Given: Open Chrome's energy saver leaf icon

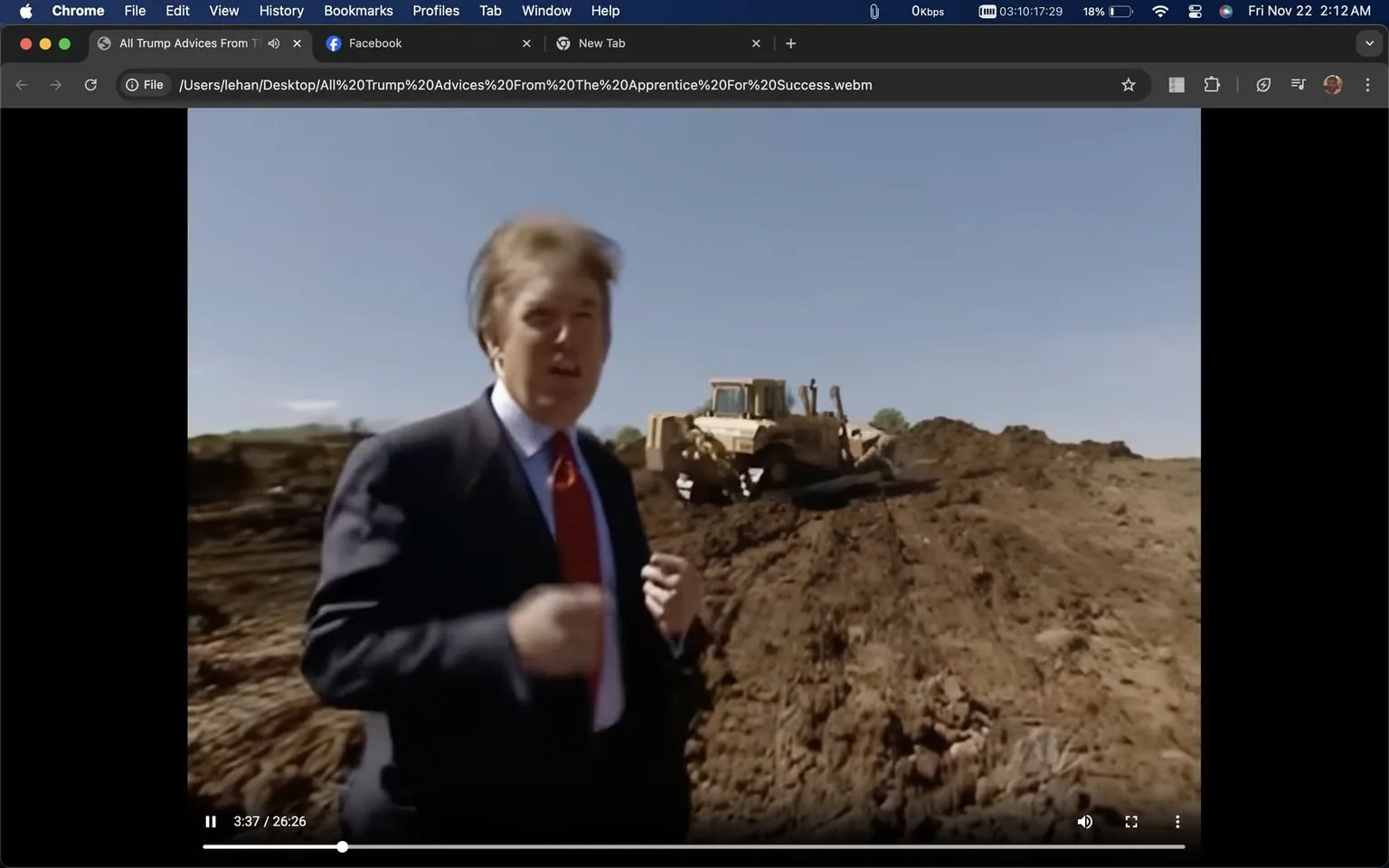Looking at the screenshot, I should [1263, 84].
